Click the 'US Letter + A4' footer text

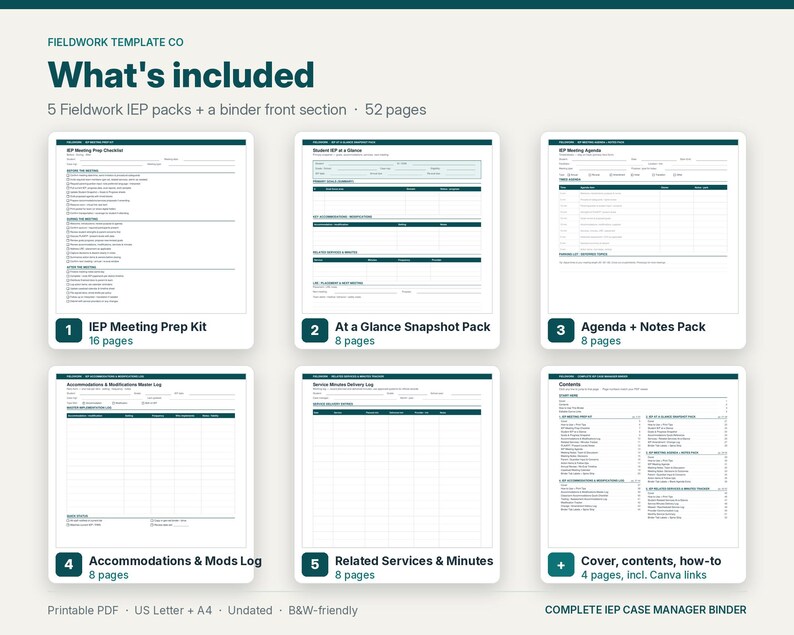coord(173,611)
